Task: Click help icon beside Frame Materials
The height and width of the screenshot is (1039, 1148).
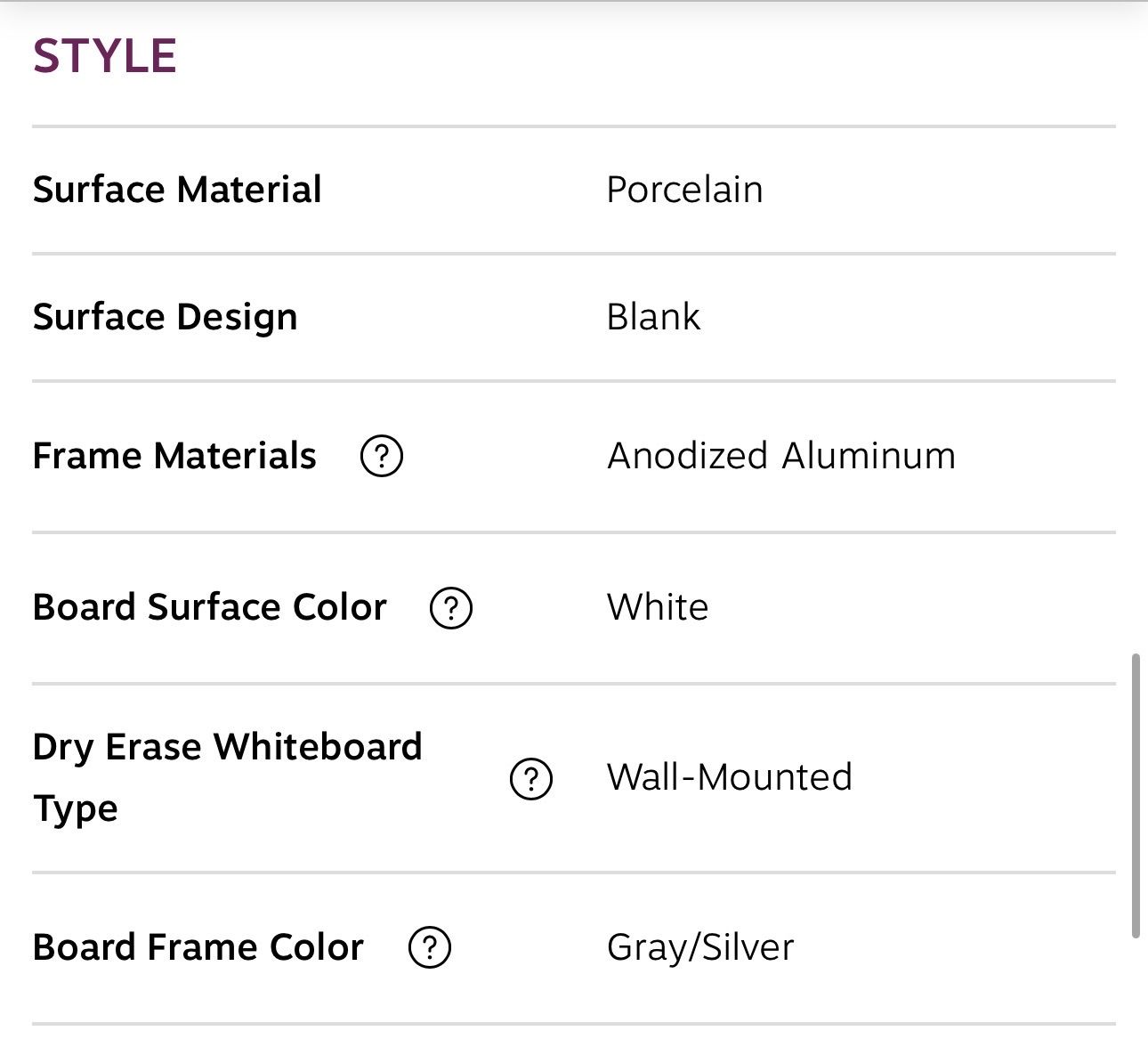Action: point(381,456)
